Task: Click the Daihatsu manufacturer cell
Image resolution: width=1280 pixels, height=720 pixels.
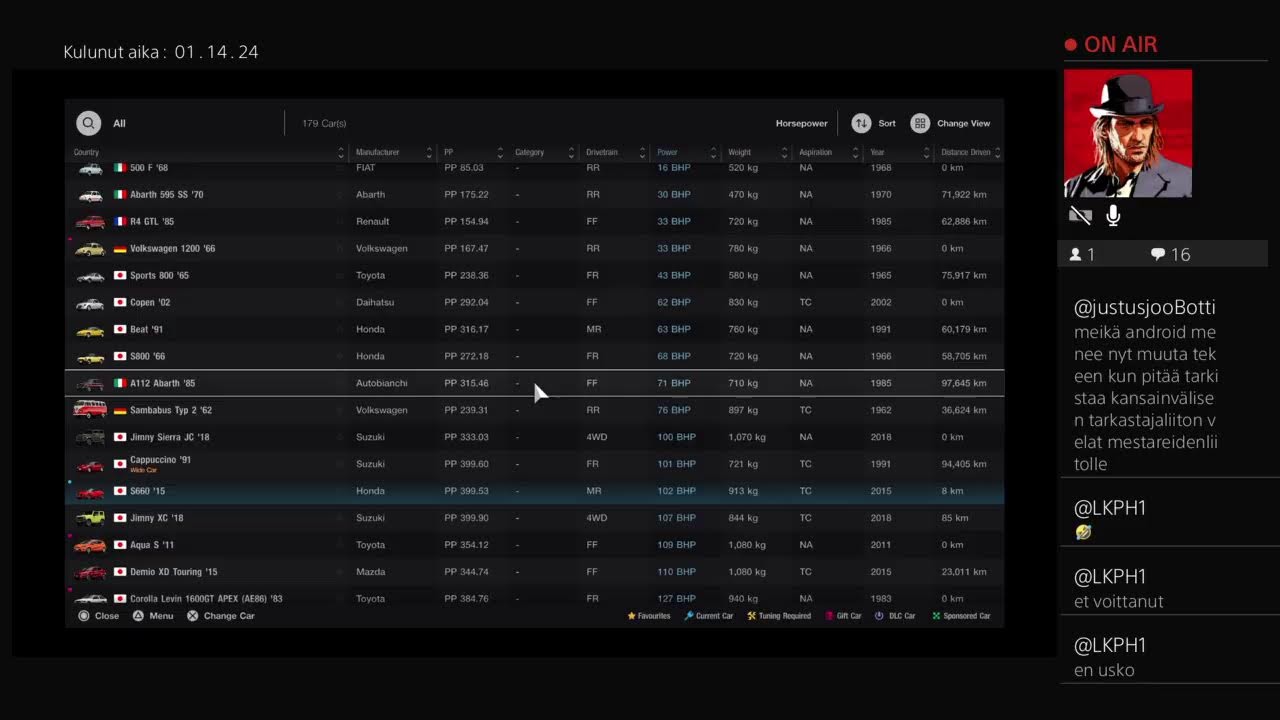Action: [375, 302]
